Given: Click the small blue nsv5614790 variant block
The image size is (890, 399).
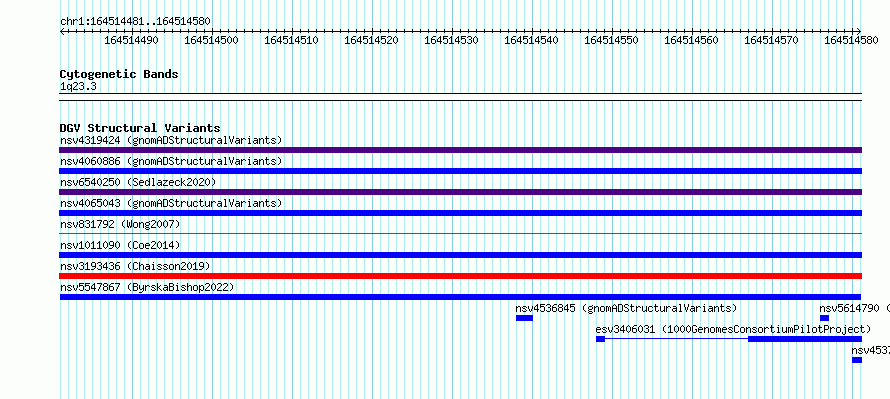Looking at the screenshot, I should (x=824, y=318).
